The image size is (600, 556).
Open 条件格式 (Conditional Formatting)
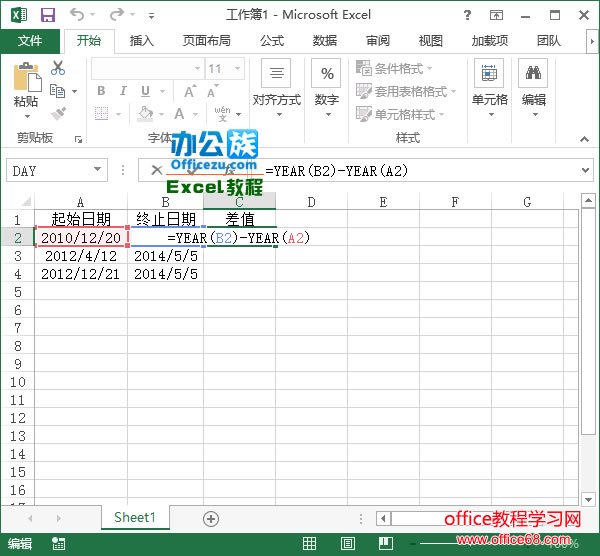[394, 68]
